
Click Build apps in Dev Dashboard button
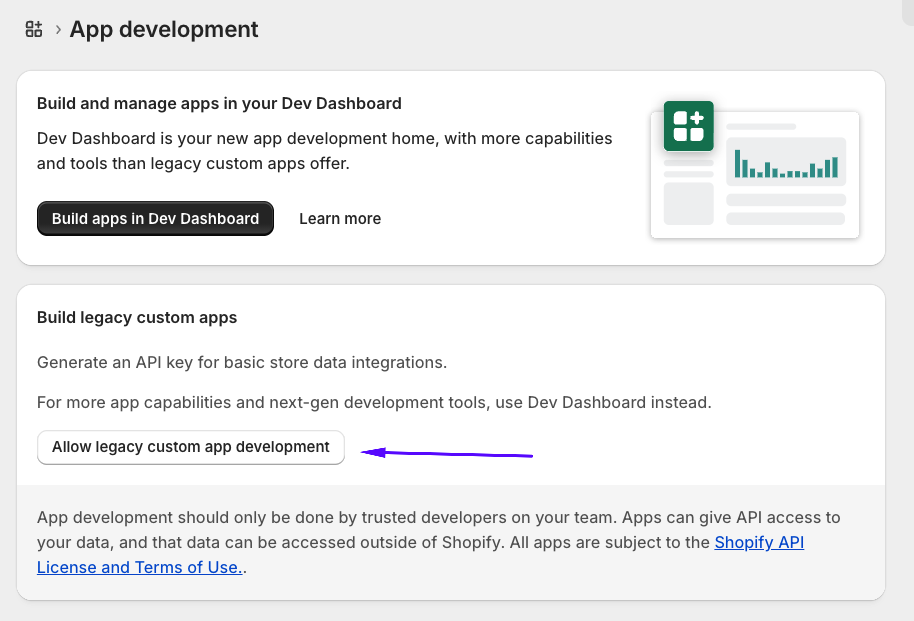155,219
